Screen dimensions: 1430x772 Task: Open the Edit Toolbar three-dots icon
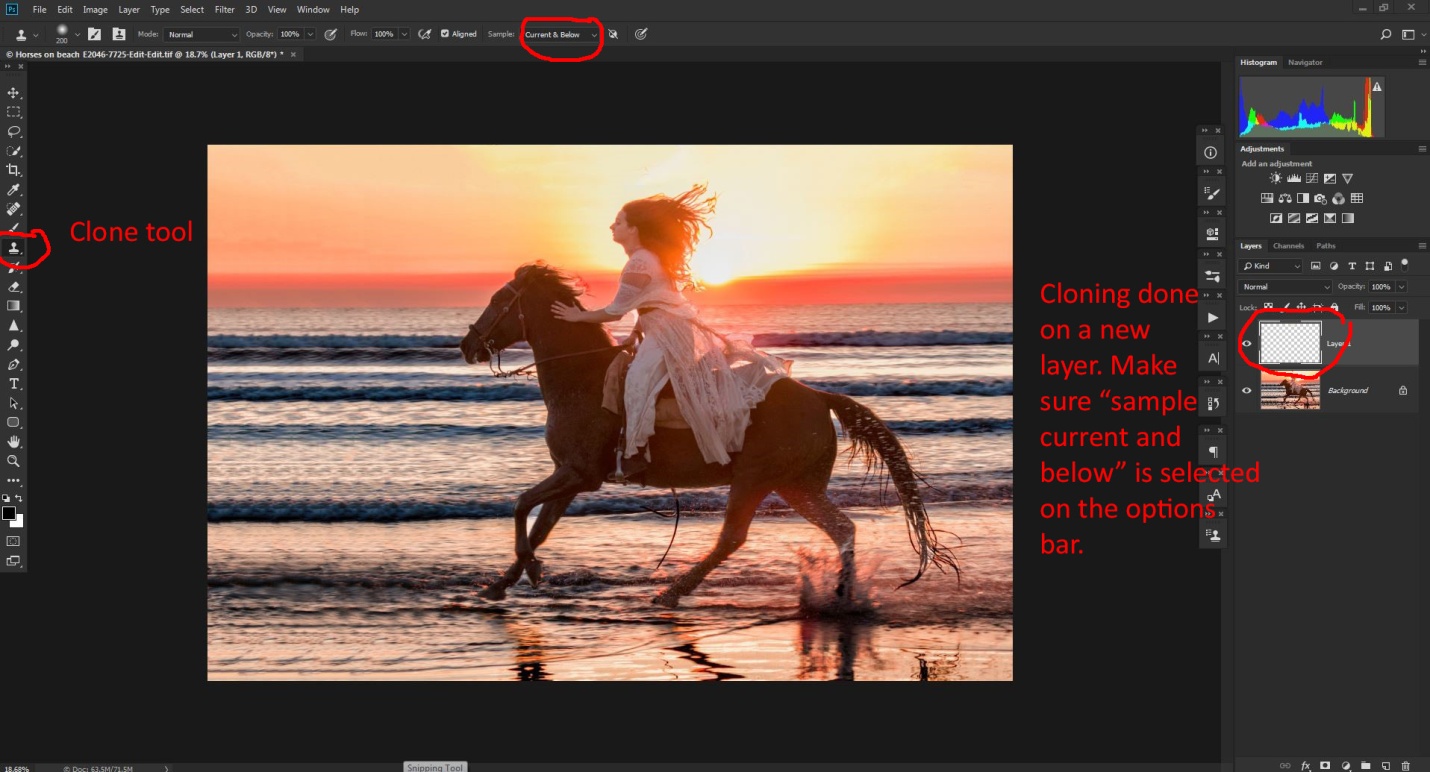pos(14,481)
